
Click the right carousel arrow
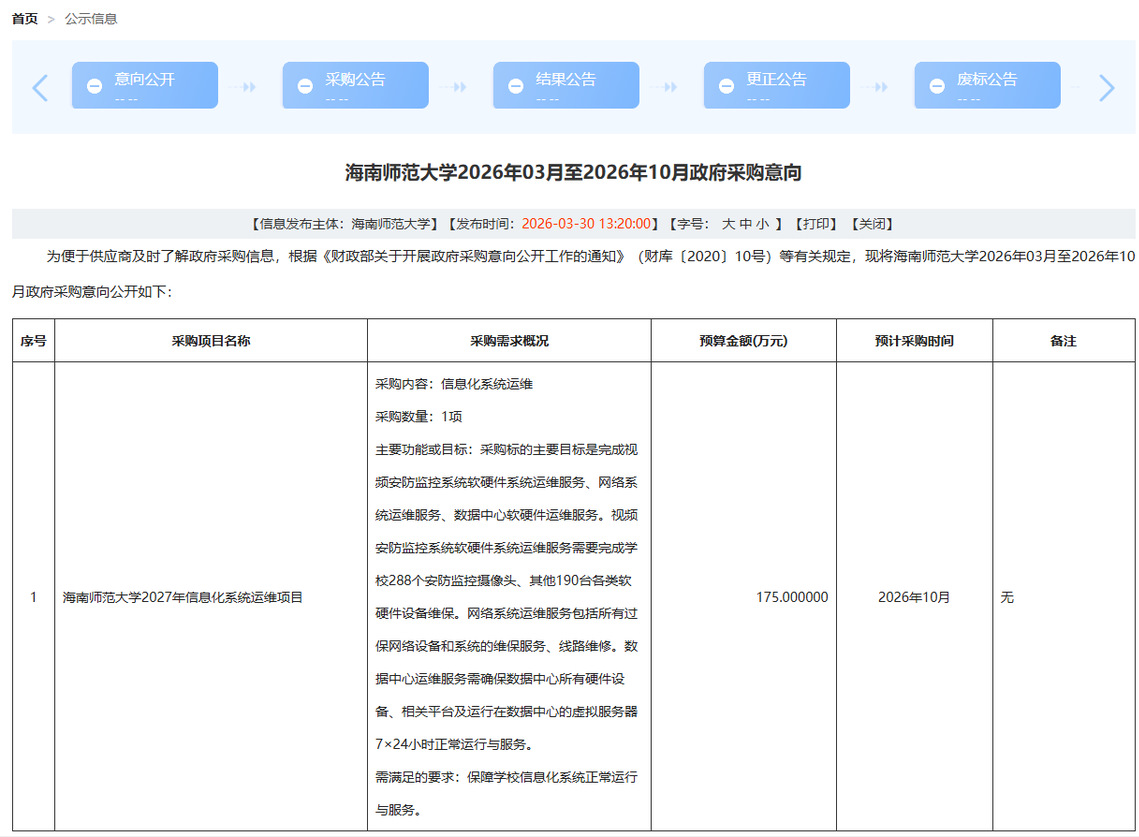click(x=1106, y=88)
